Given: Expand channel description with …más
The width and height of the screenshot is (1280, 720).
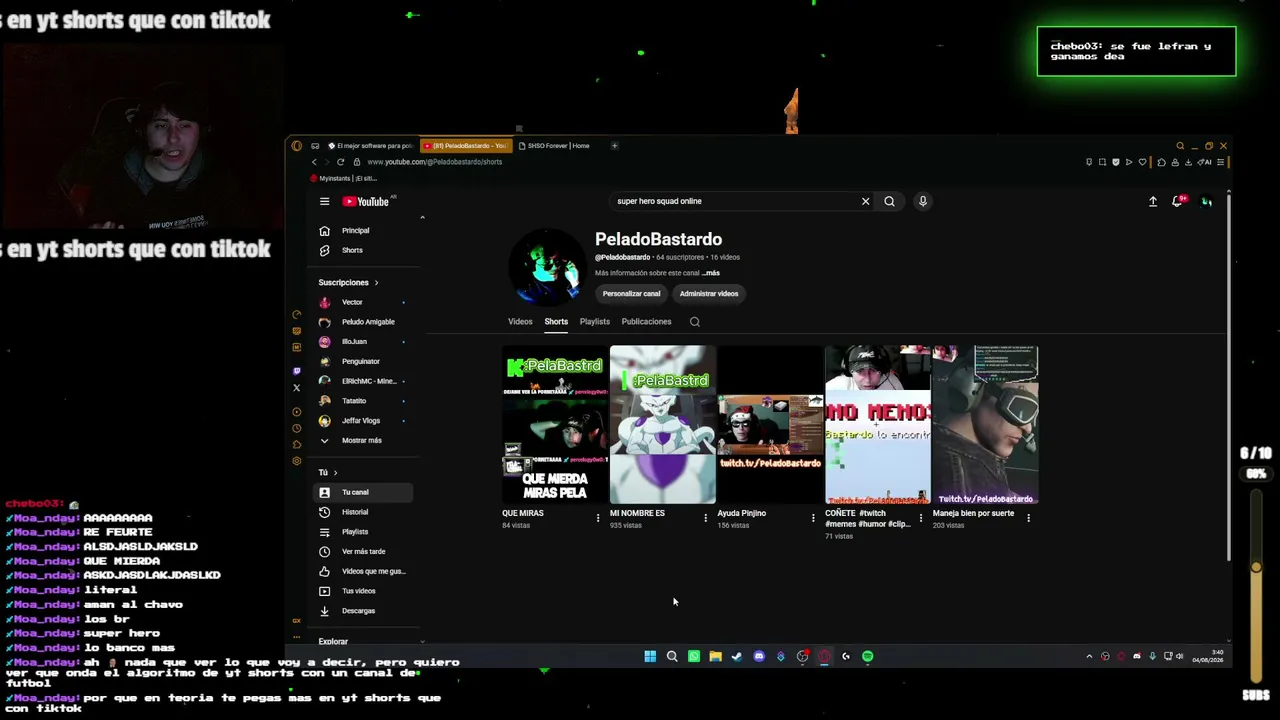Looking at the screenshot, I should (711, 273).
